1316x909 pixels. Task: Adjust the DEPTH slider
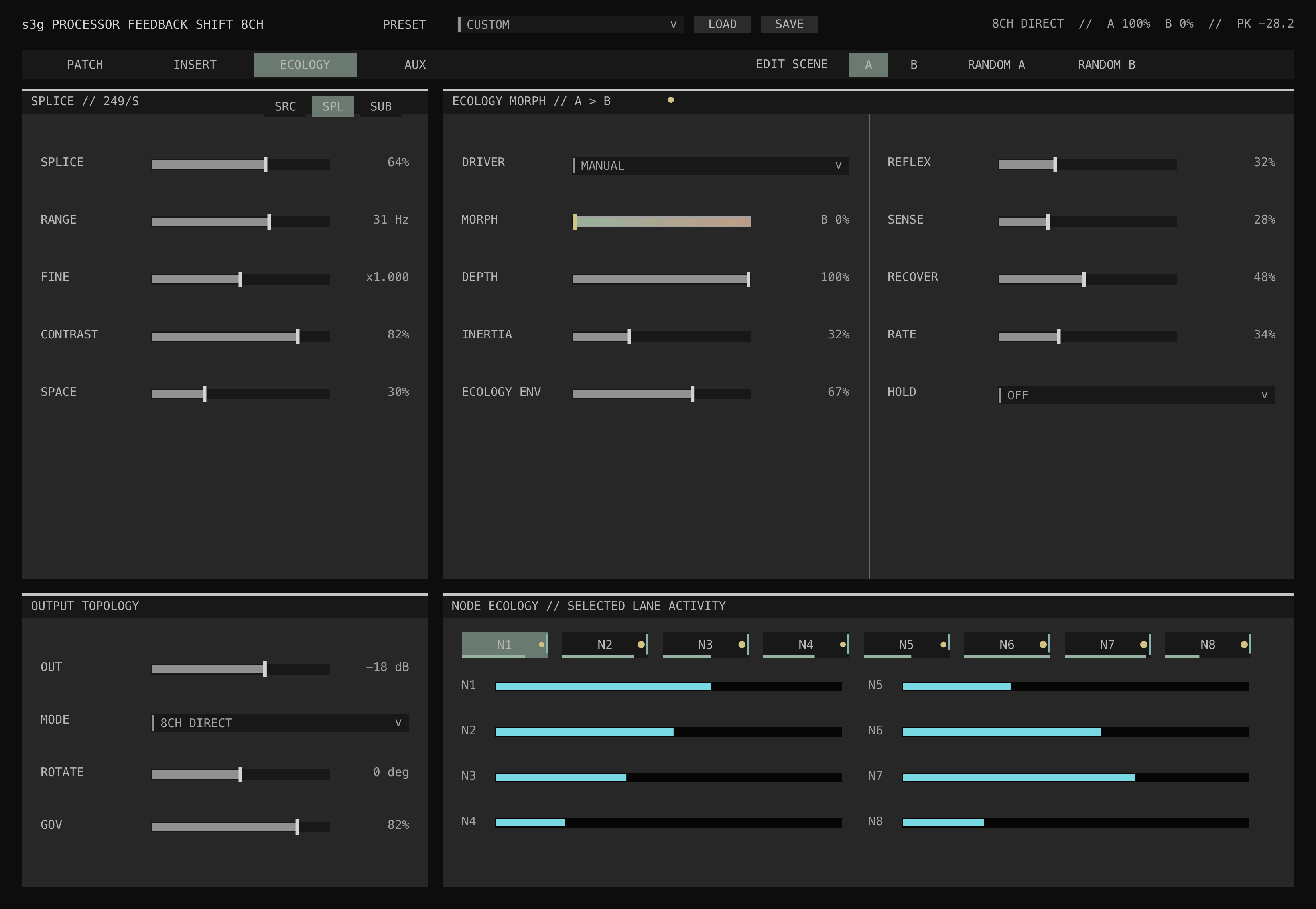pos(662,279)
